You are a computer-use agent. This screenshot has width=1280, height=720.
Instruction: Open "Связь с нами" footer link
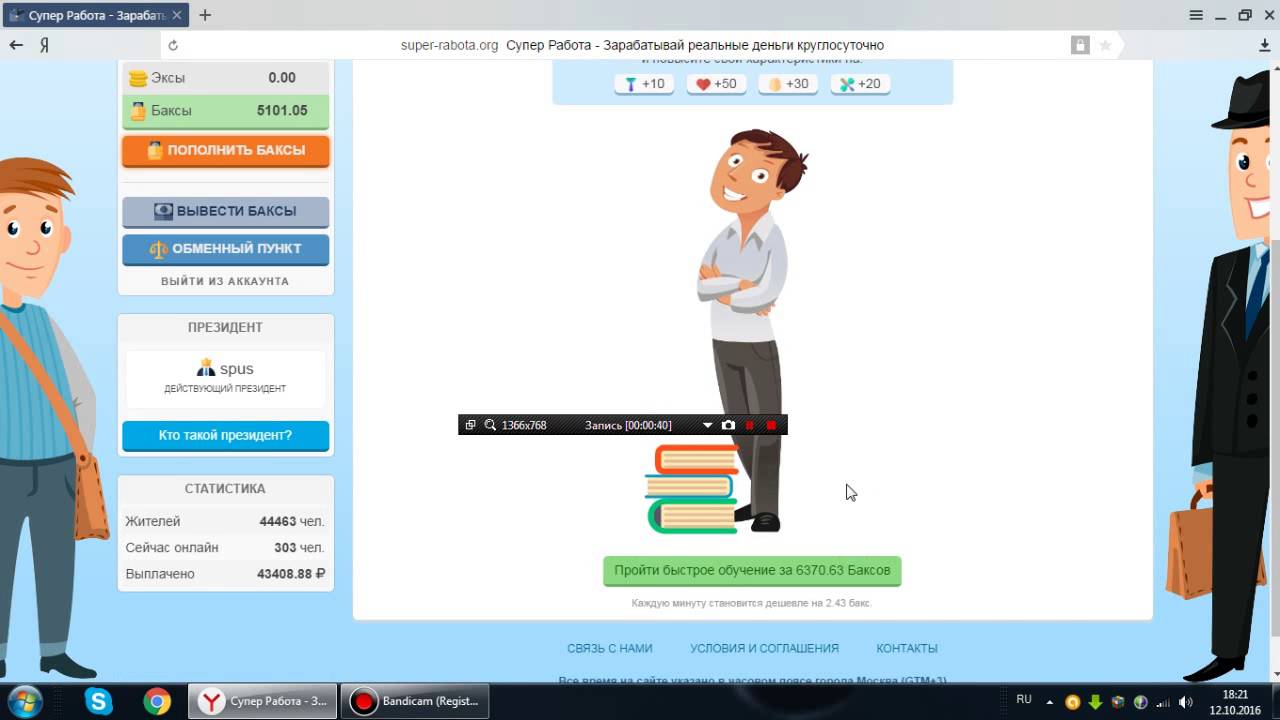(610, 648)
